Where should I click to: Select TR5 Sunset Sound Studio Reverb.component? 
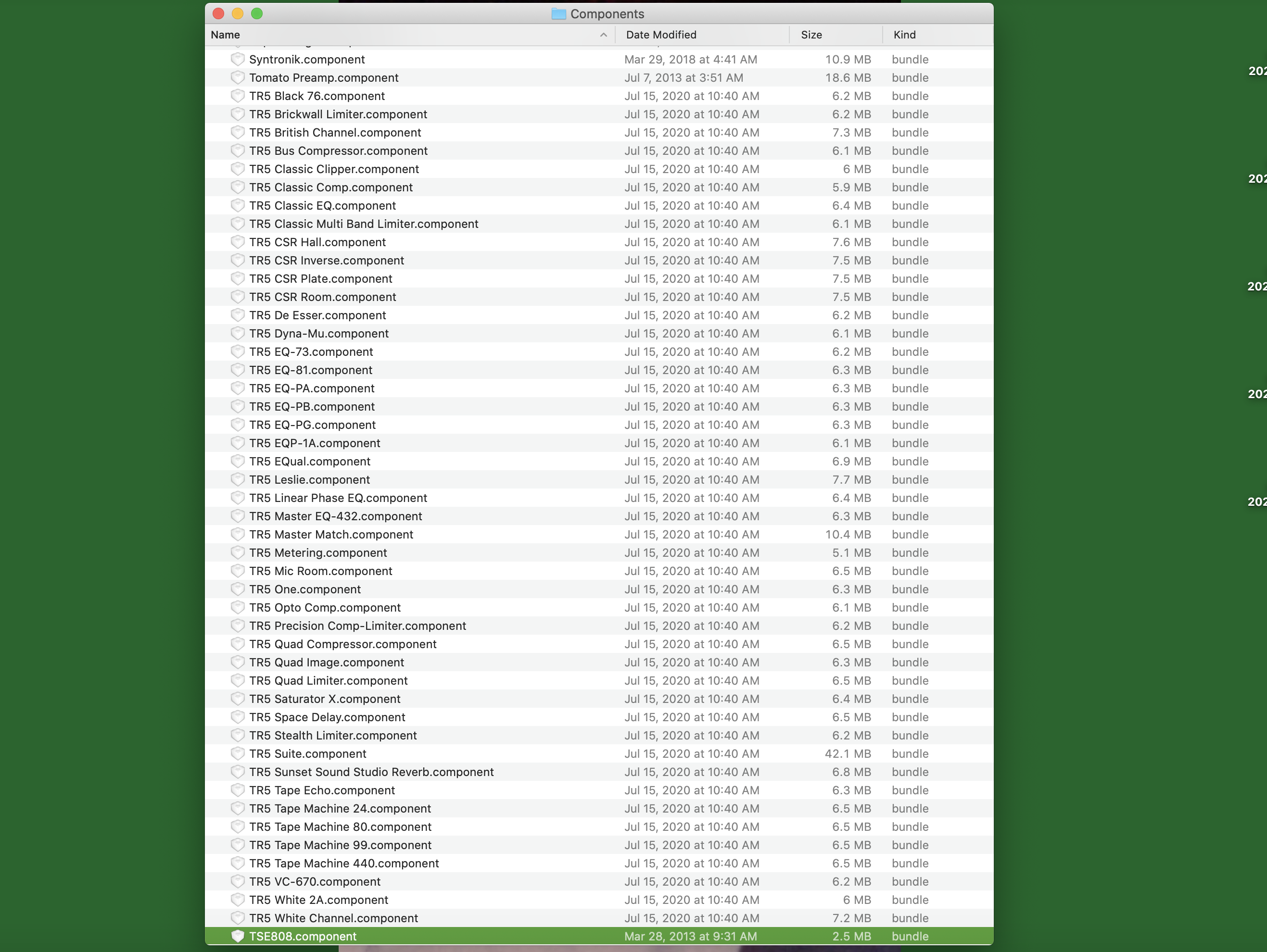371,772
